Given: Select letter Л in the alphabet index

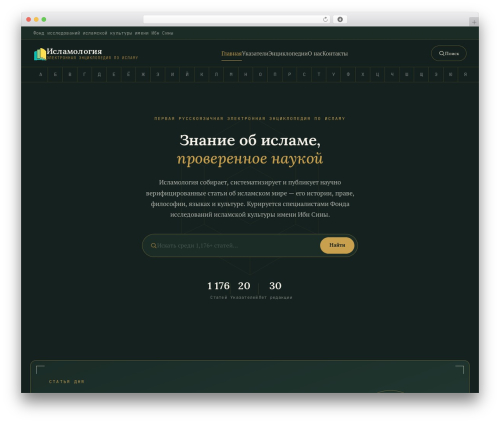Looking at the screenshot, I should [217, 74].
